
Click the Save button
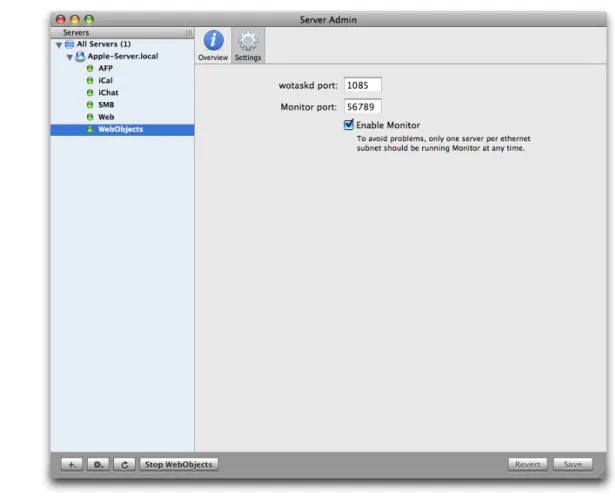point(573,464)
